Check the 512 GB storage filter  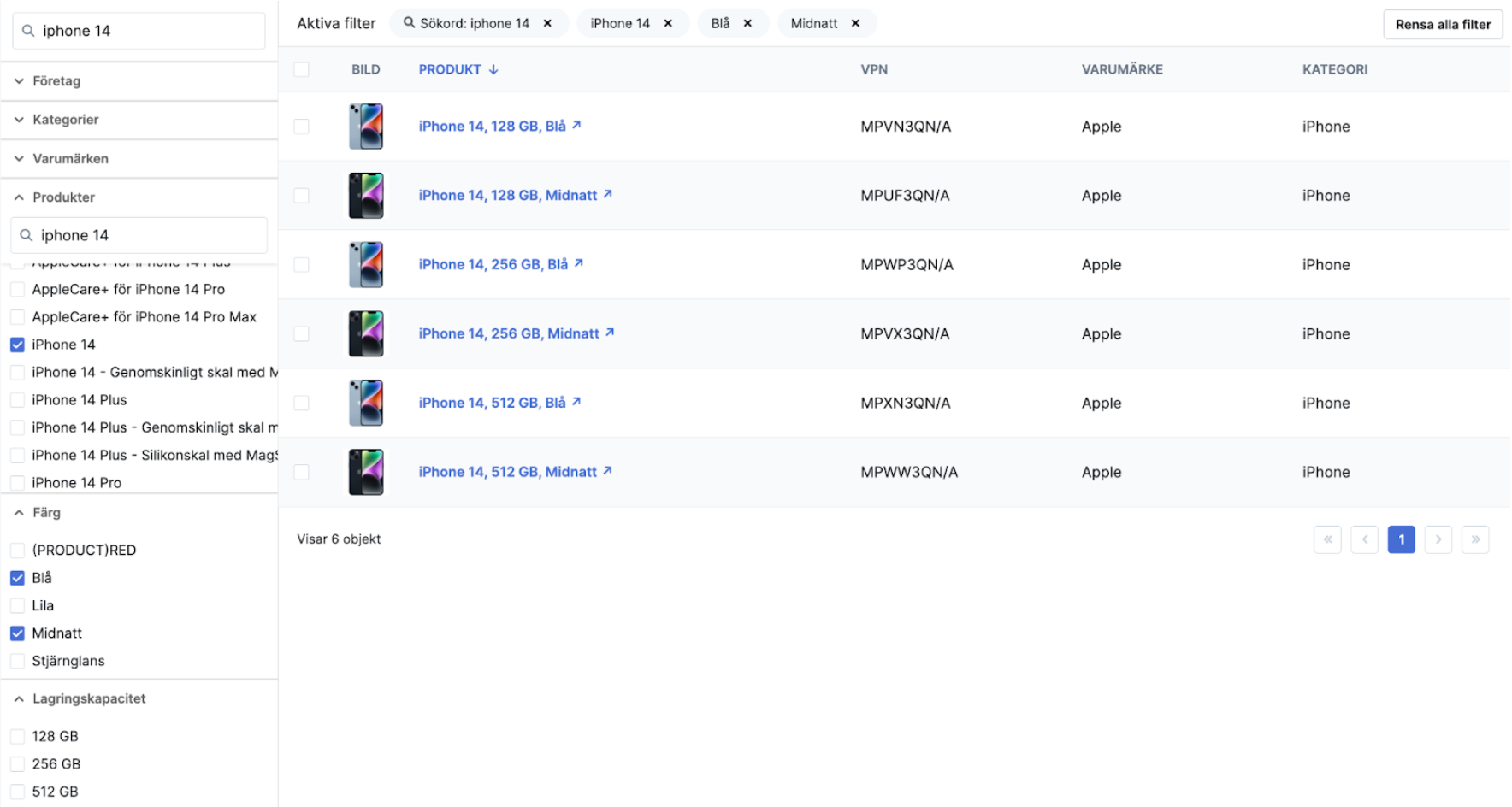pos(17,792)
